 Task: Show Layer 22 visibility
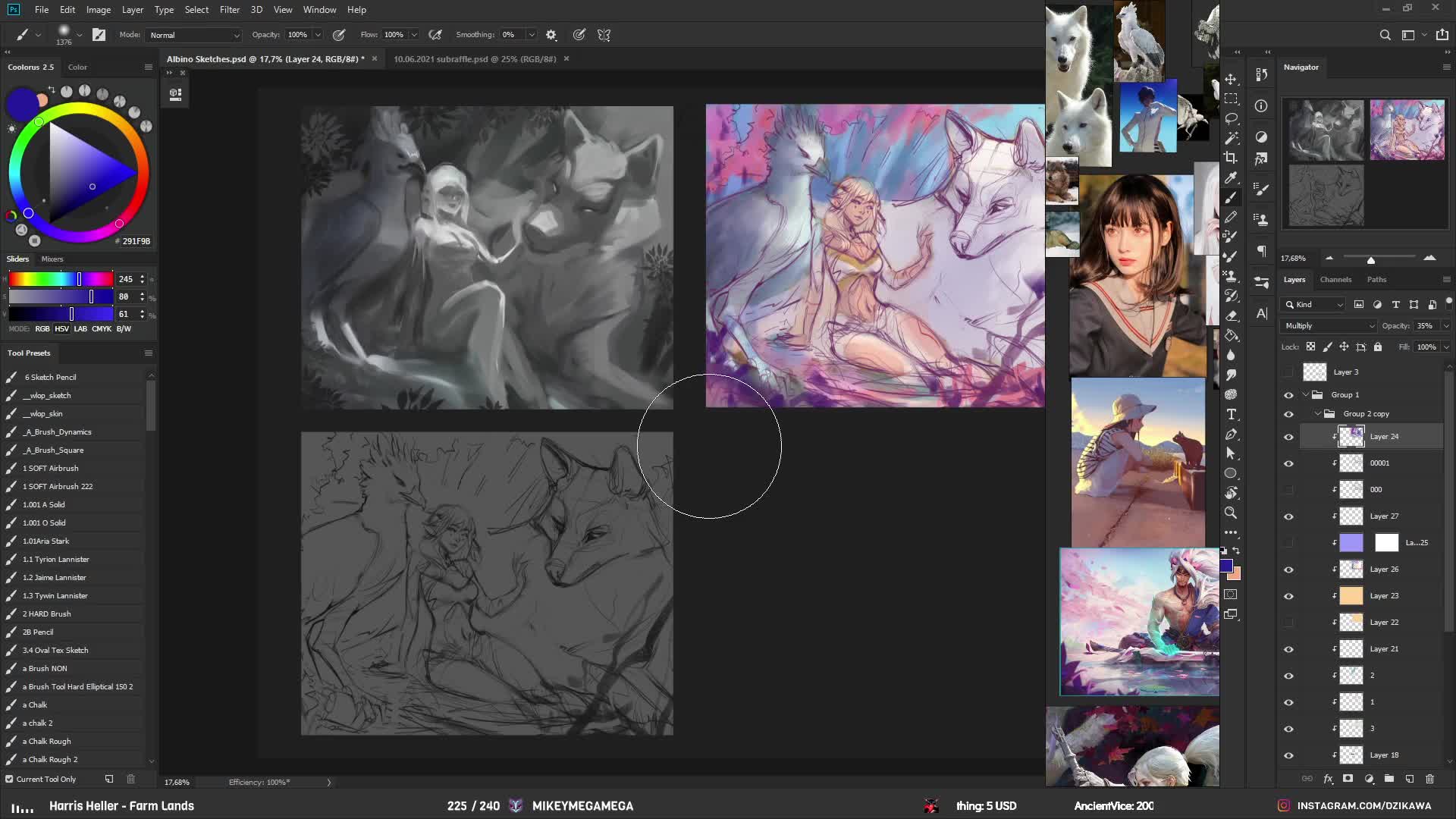[1288, 623]
